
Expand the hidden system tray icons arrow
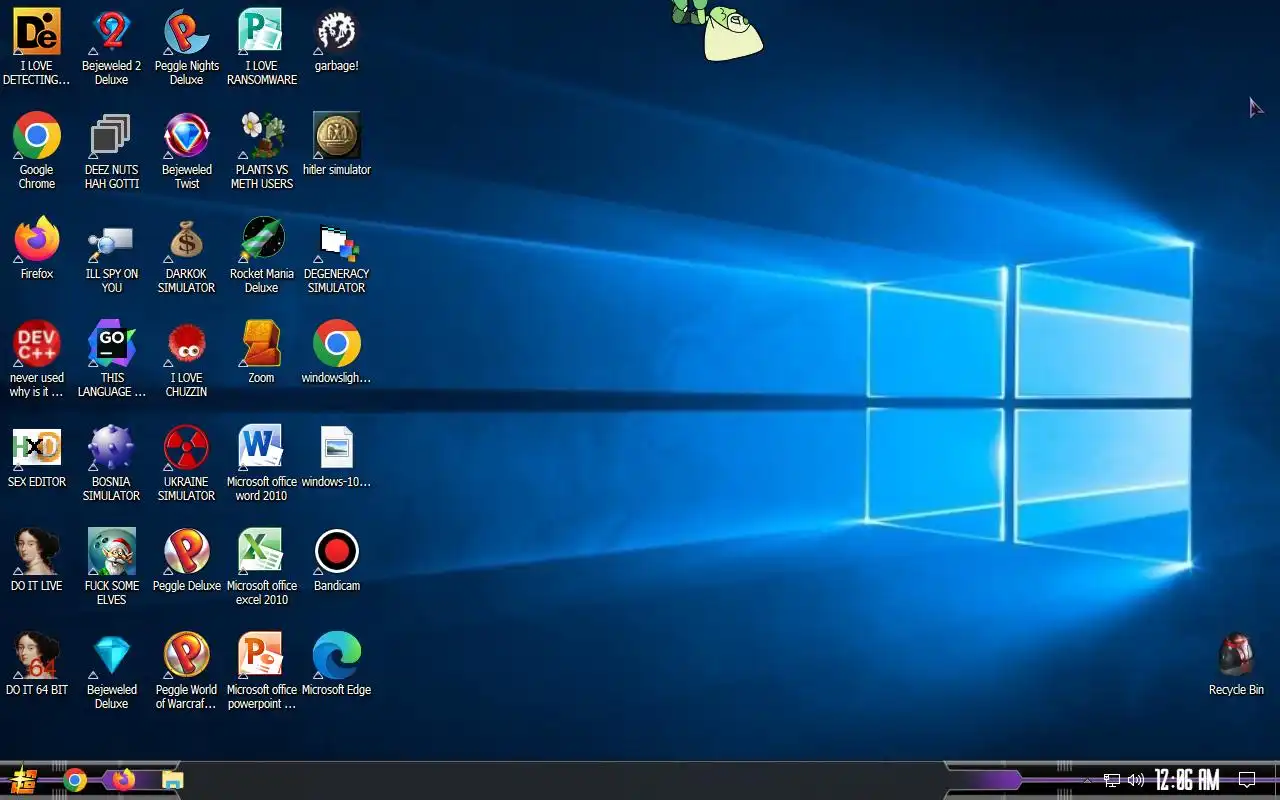[1088, 780]
